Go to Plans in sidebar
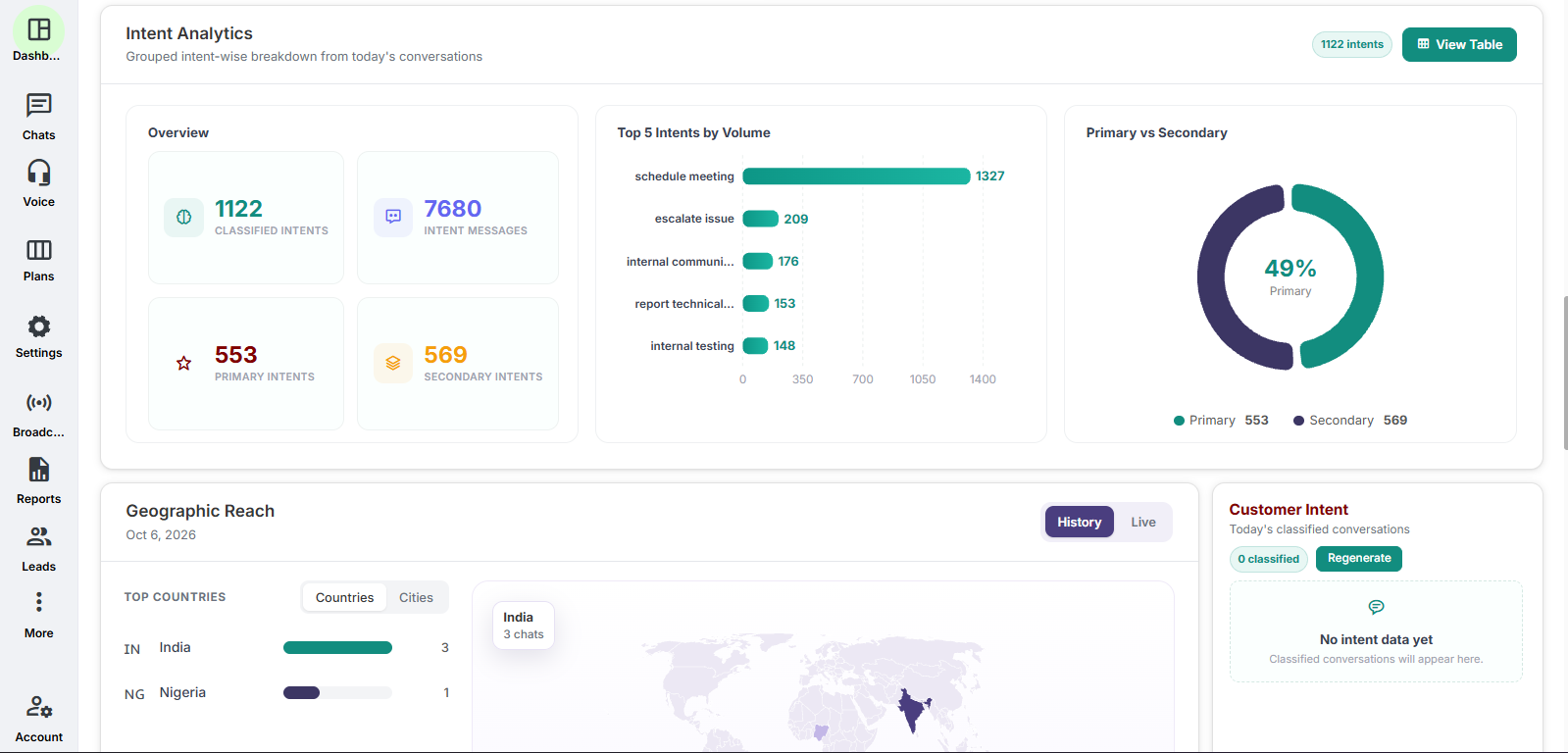Viewport: 1568px width, 753px height. coord(39,250)
